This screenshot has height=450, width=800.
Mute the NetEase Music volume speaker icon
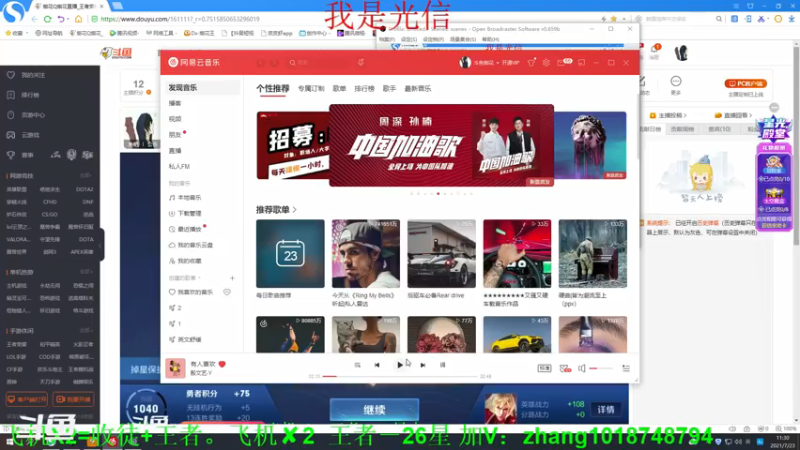coord(582,368)
